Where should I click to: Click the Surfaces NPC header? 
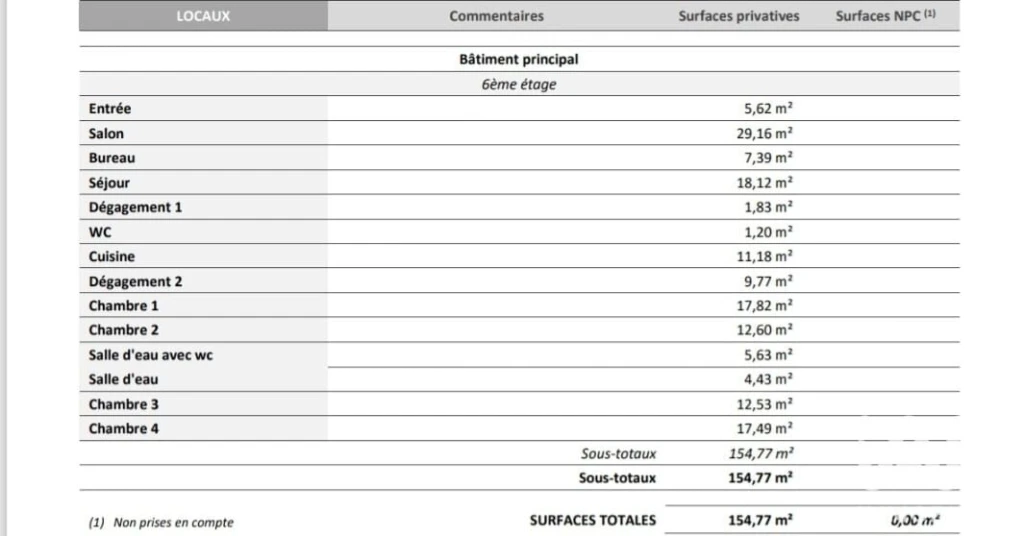(x=886, y=16)
